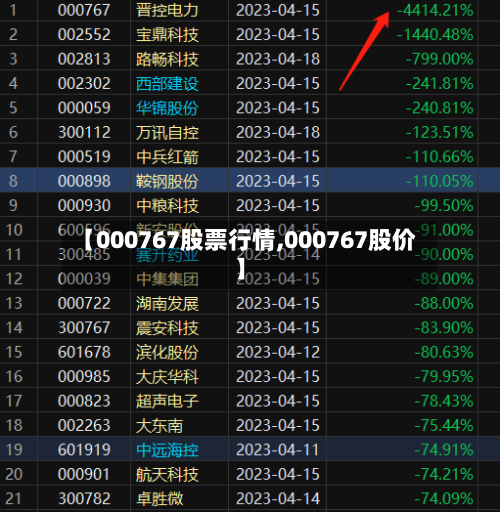Viewport: 500px width, 512px height.
Task: Select stock code 601678
Action: point(84,352)
